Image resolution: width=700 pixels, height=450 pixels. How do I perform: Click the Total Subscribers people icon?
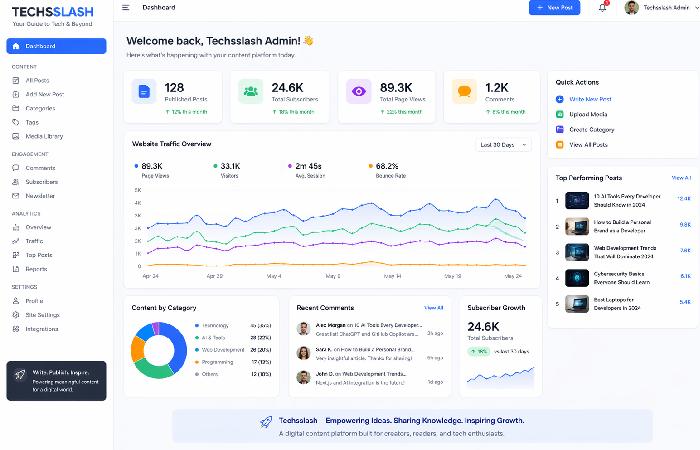pyautogui.click(x=250, y=92)
